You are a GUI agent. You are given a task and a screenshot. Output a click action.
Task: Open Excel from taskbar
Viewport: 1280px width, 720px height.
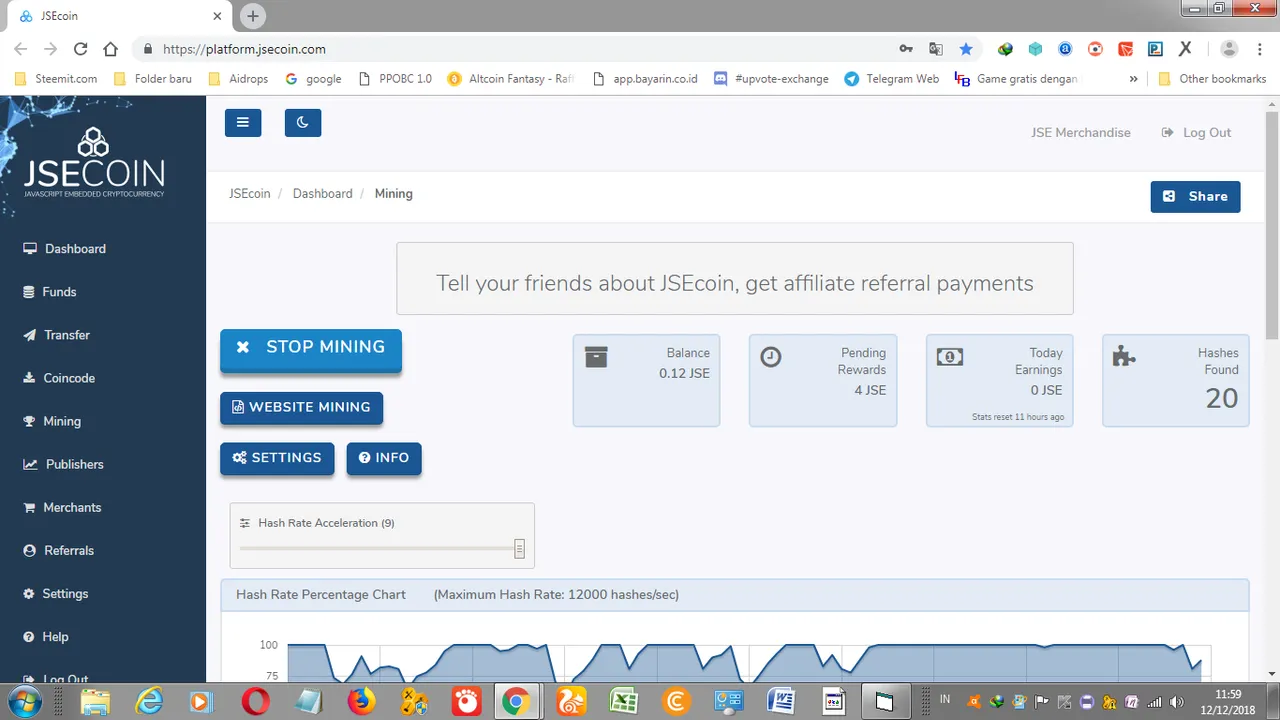tap(623, 701)
